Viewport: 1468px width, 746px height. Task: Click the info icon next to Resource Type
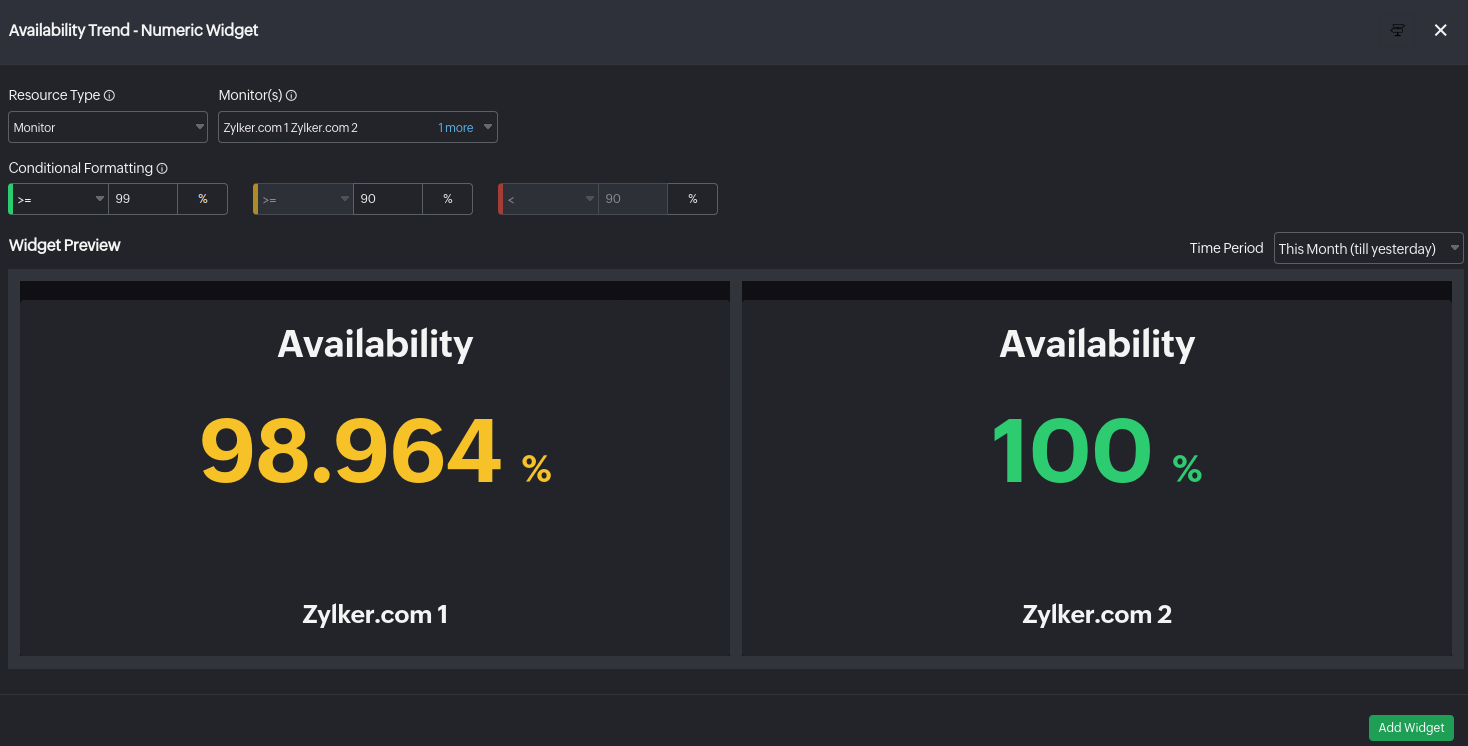pyautogui.click(x=110, y=95)
